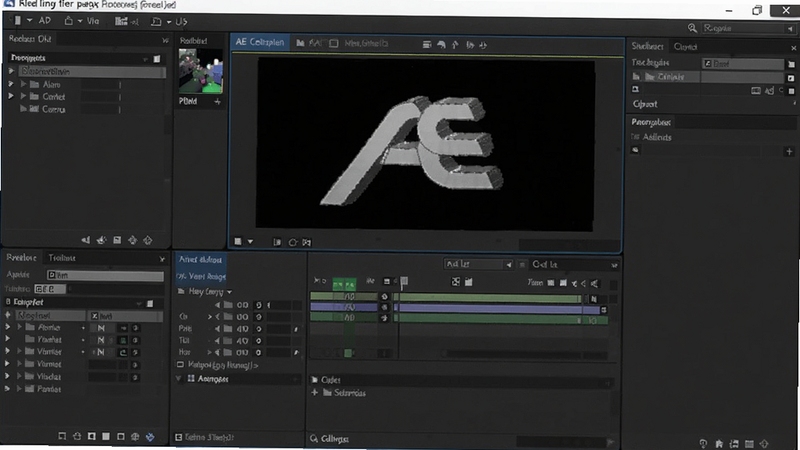Click the top green layer bar in timeline
800x450 pixels.
click(x=487, y=298)
